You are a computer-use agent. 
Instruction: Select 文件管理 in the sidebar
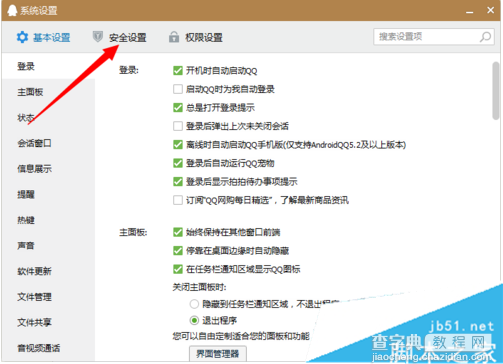(x=49, y=297)
